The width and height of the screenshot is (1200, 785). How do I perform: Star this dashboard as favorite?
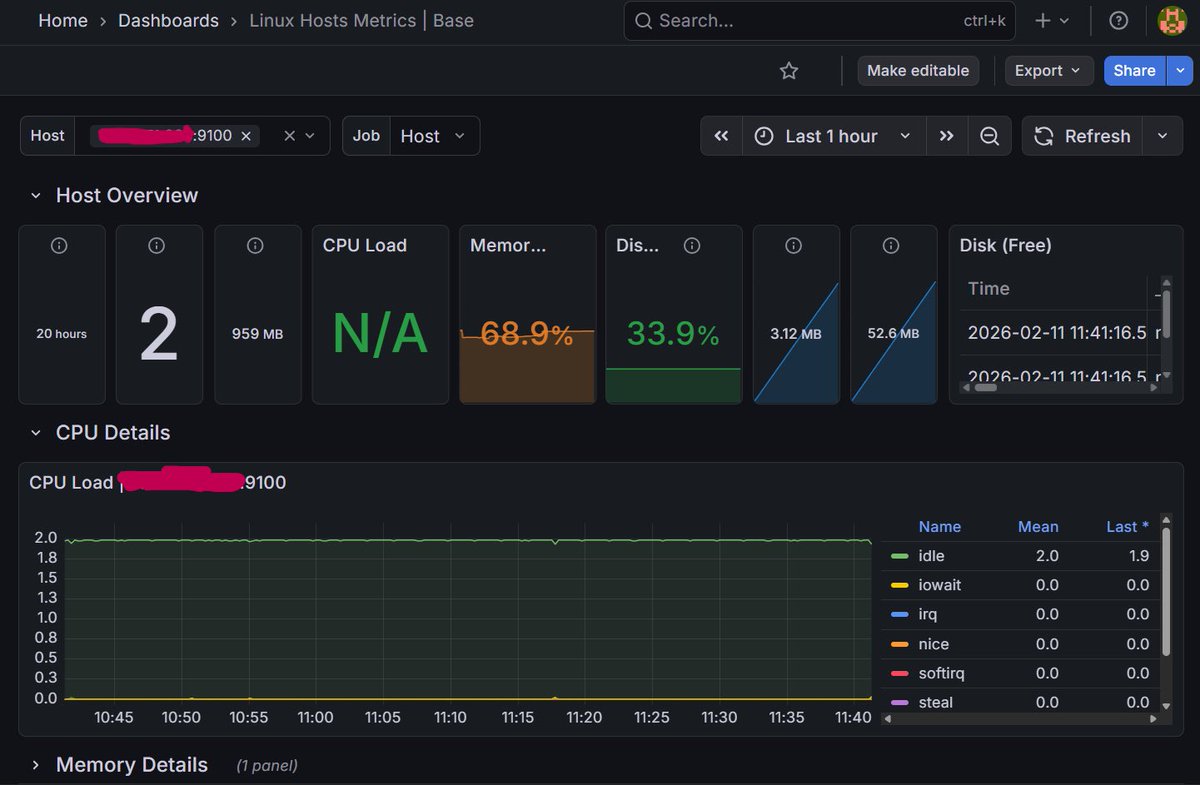click(x=788, y=70)
